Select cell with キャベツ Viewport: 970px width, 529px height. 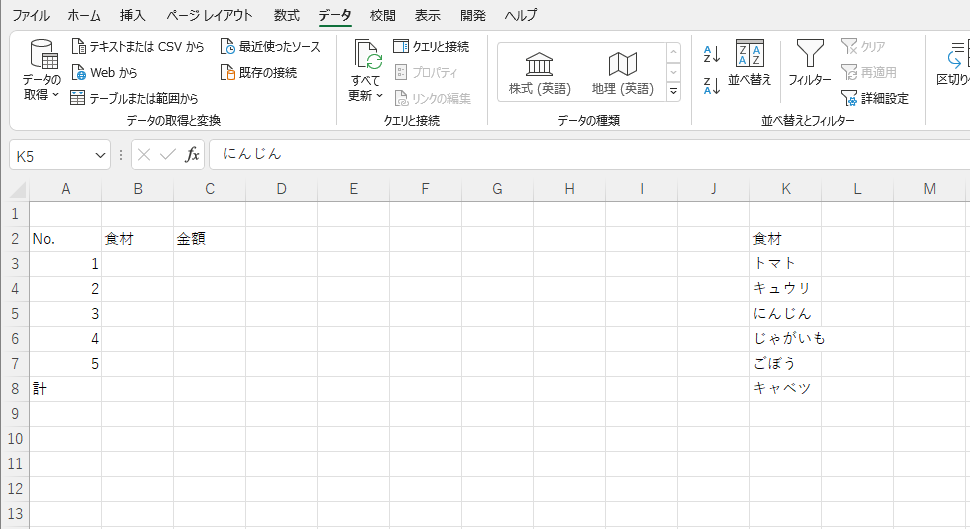tap(786, 389)
